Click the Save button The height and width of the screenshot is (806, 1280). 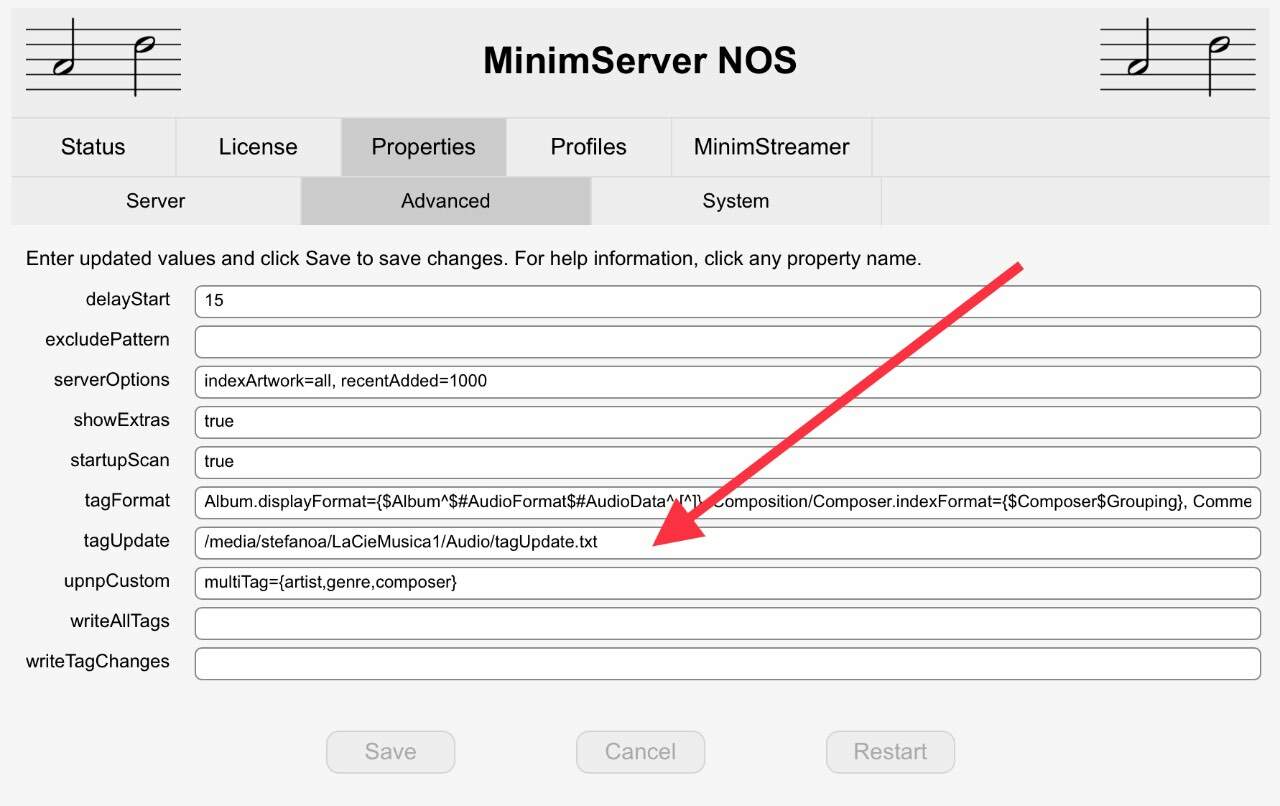[390, 752]
